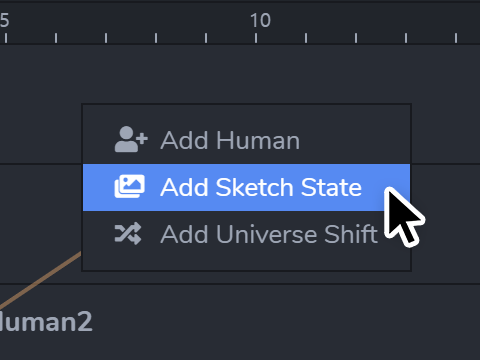Click the tick just before the 10 mark
Image resolution: width=480 pixels, height=360 pixels.
(x=206, y=38)
